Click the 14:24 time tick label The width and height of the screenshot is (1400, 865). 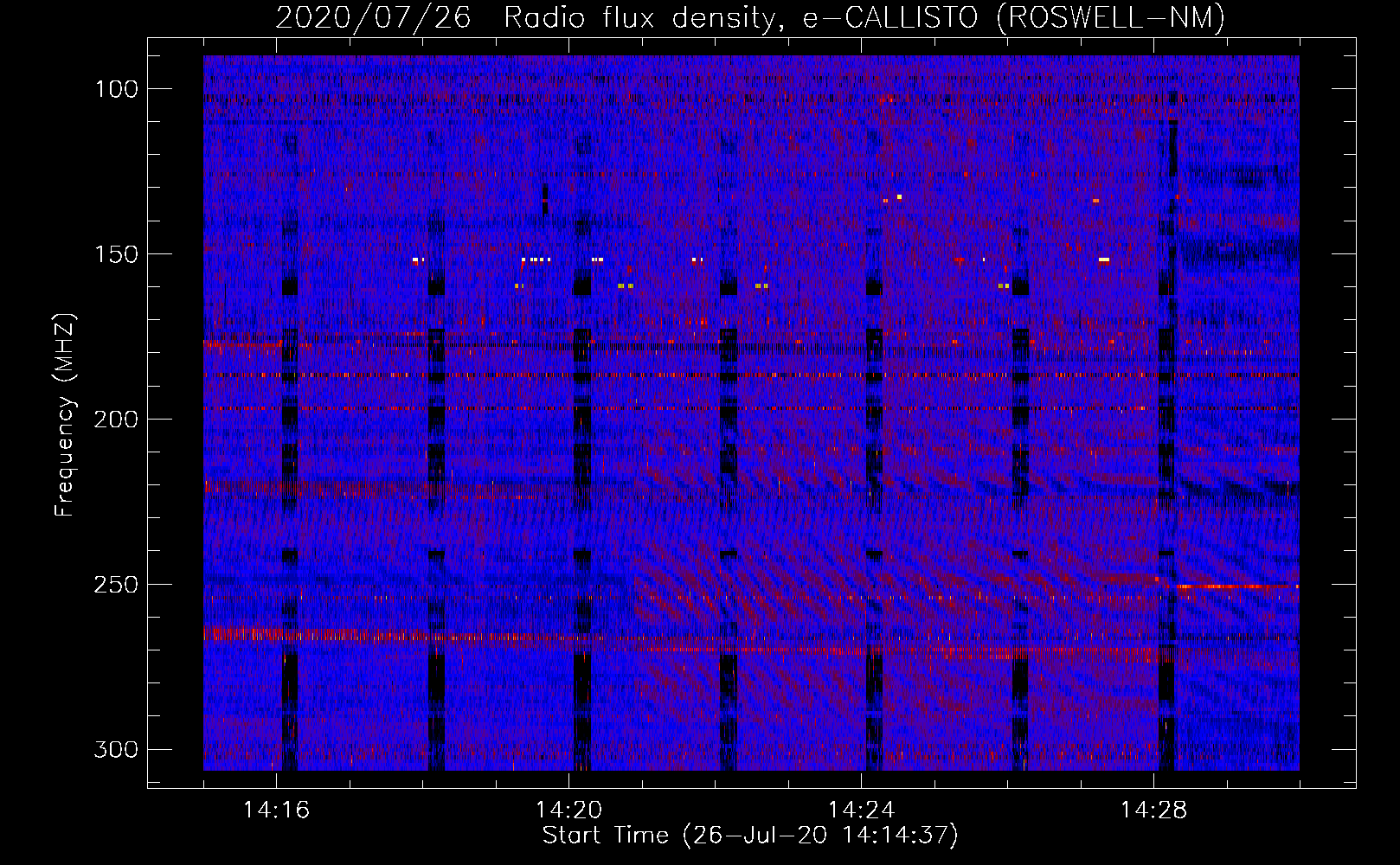click(x=861, y=811)
